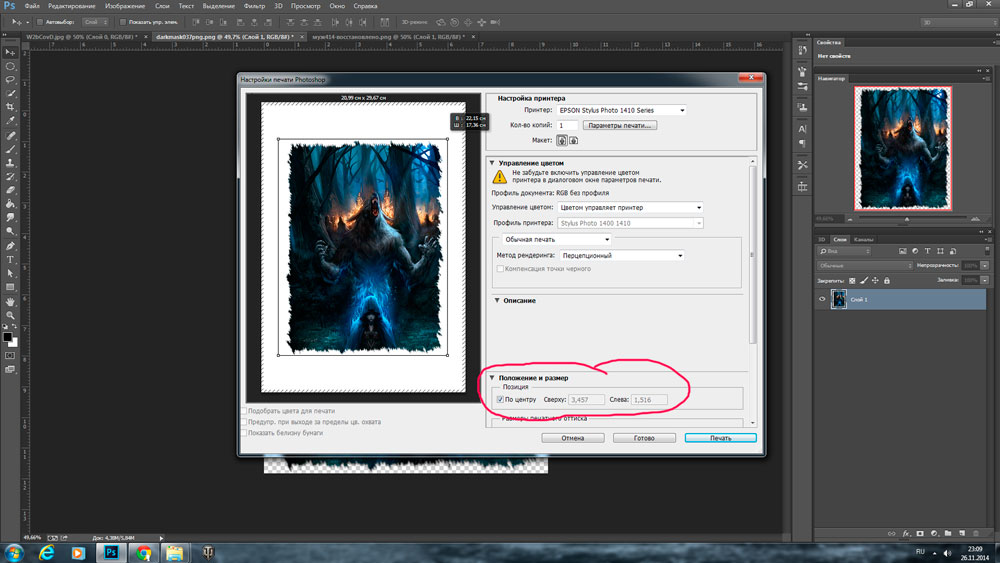The image size is (1000, 563).
Task: Click the print dialog vertical scrollbar
Action: pyautogui.click(x=753, y=255)
